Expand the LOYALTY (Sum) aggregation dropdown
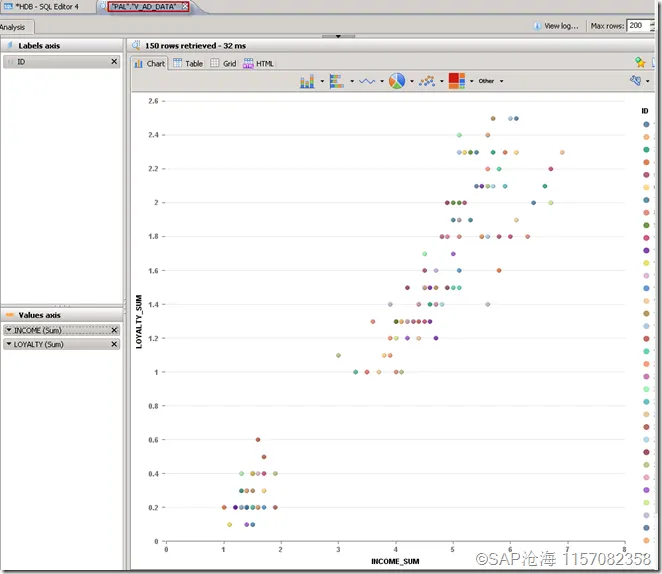The height and width of the screenshot is (574, 662). pos(9,344)
